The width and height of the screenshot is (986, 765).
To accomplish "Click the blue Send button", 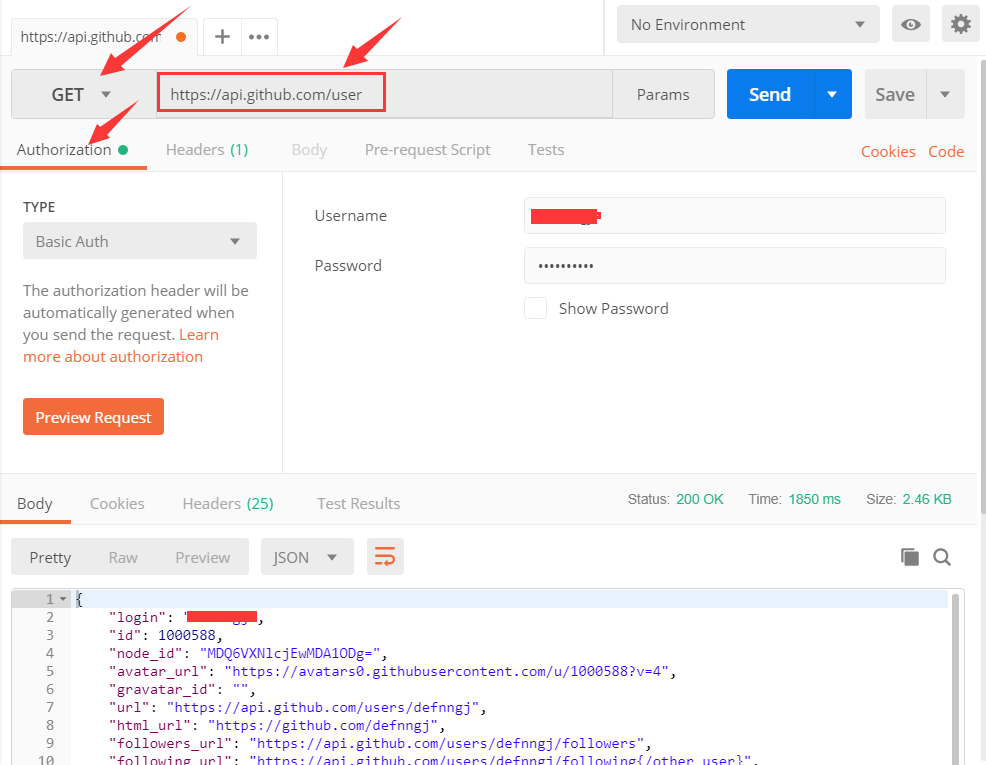I will (x=770, y=94).
